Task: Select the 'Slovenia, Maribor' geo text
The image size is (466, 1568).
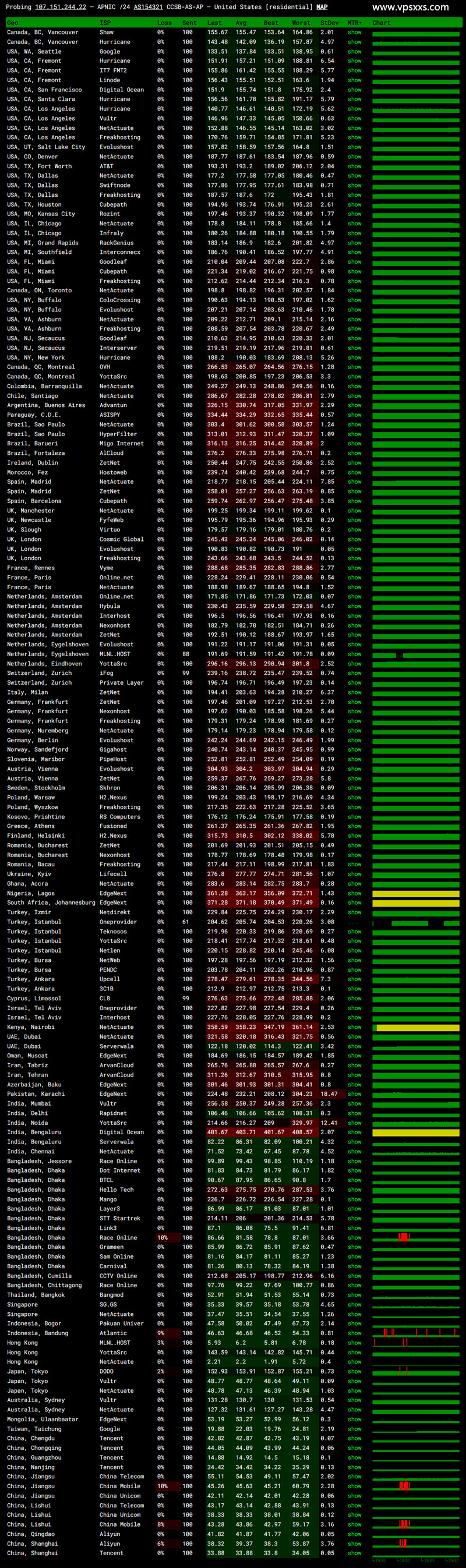Action: pyautogui.click(x=36, y=759)
